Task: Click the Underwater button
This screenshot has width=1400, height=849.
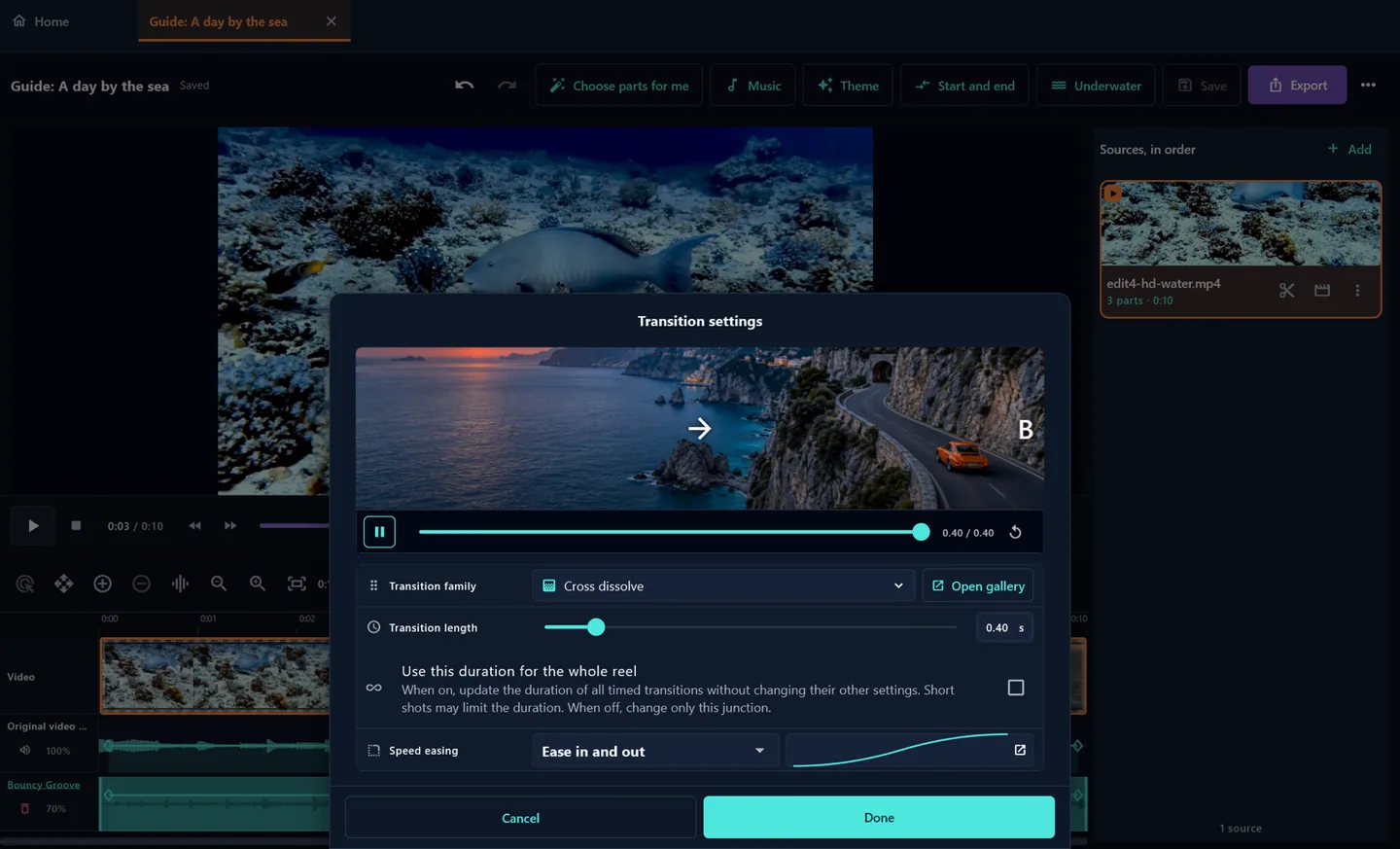Action: point(1096,86)
